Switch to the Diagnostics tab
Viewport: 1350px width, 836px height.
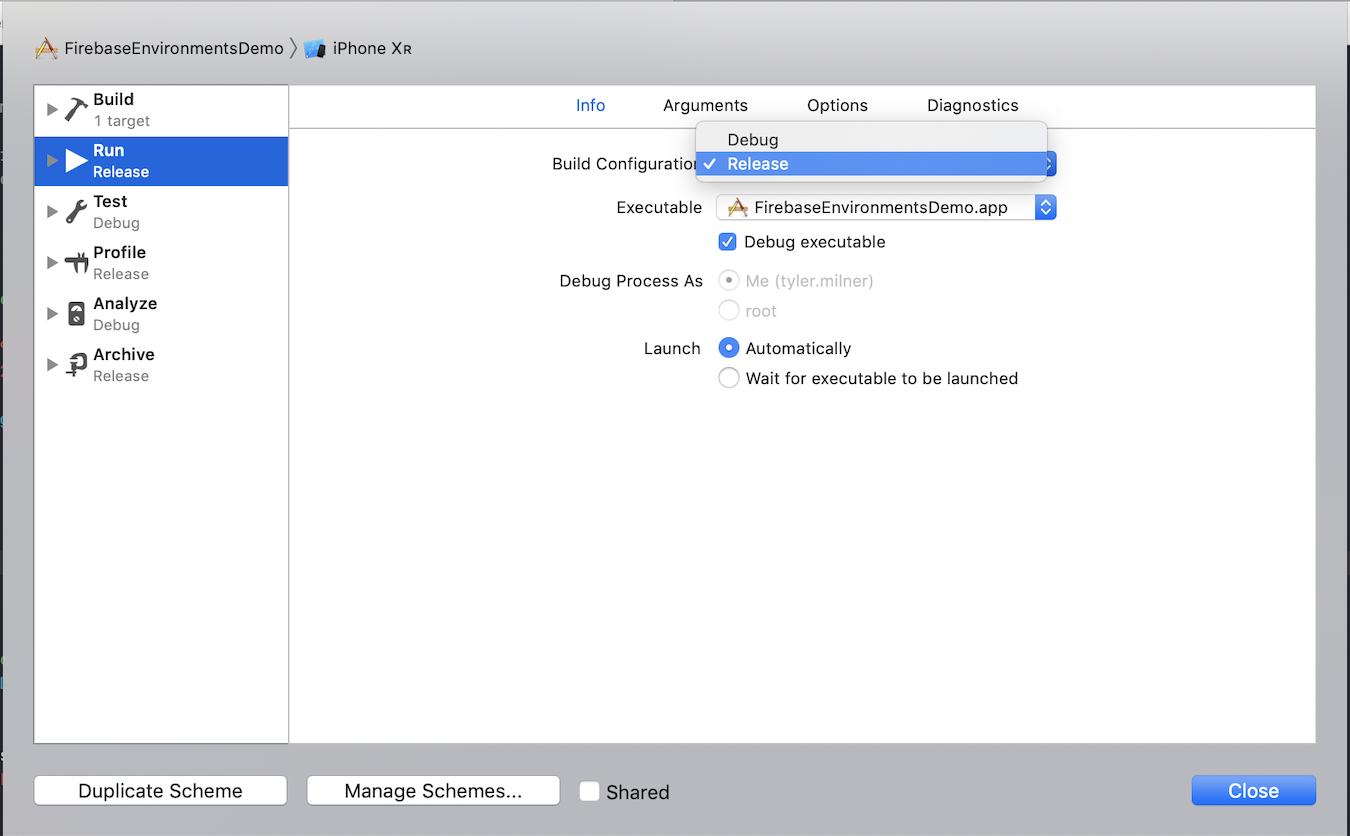pyautogui.click(x=972, y=105)
